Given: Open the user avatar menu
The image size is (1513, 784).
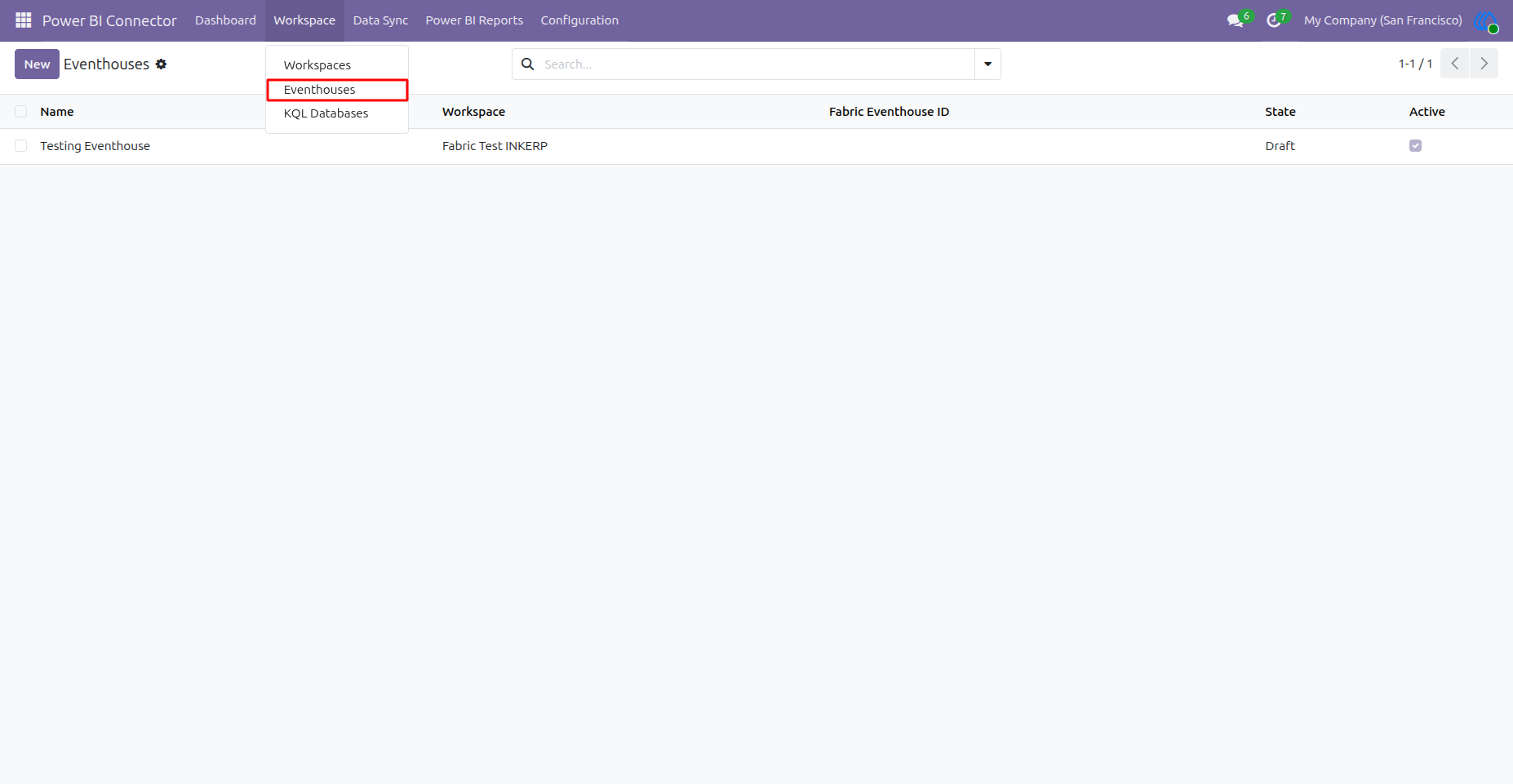Looking at the screenshot, I should (1486, 20).
